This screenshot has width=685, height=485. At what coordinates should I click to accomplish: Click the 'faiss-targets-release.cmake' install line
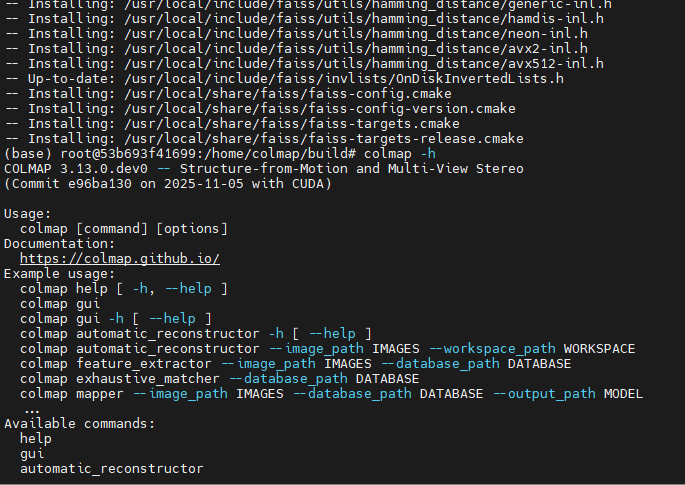[264, 139]
